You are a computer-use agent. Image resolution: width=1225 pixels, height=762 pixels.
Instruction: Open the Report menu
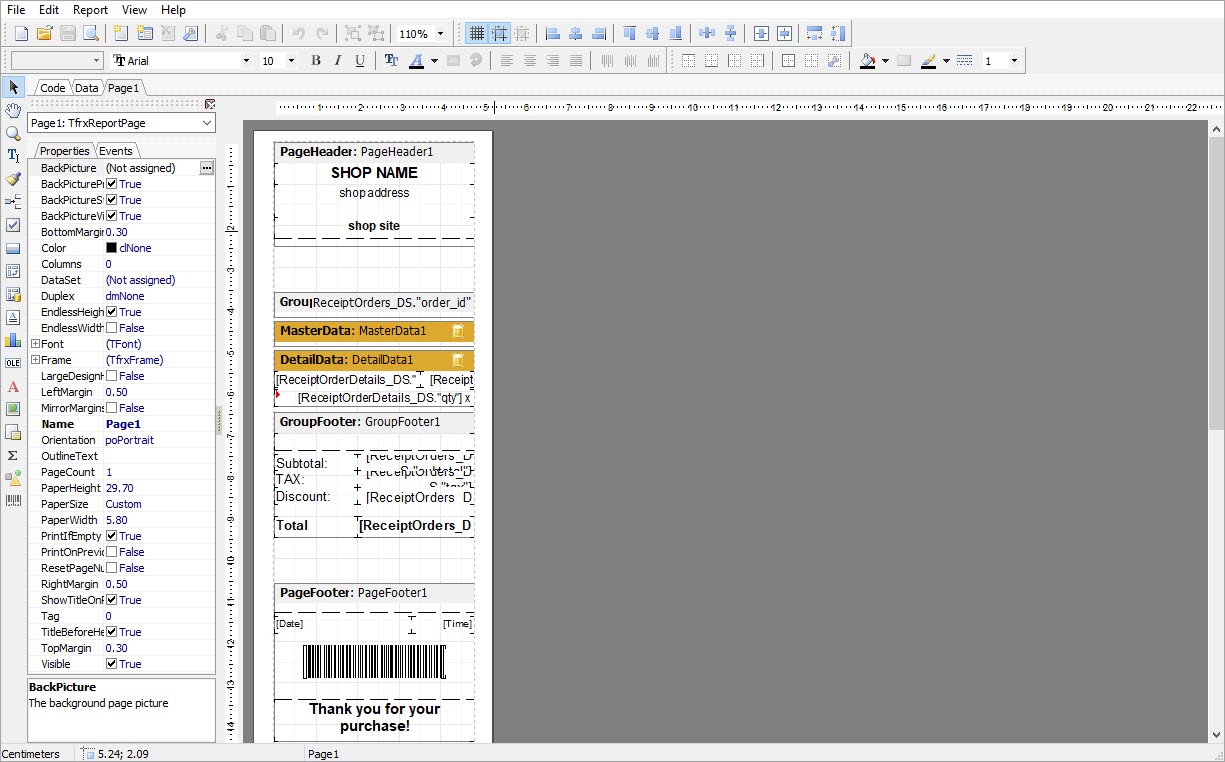[x=90, y=10]
